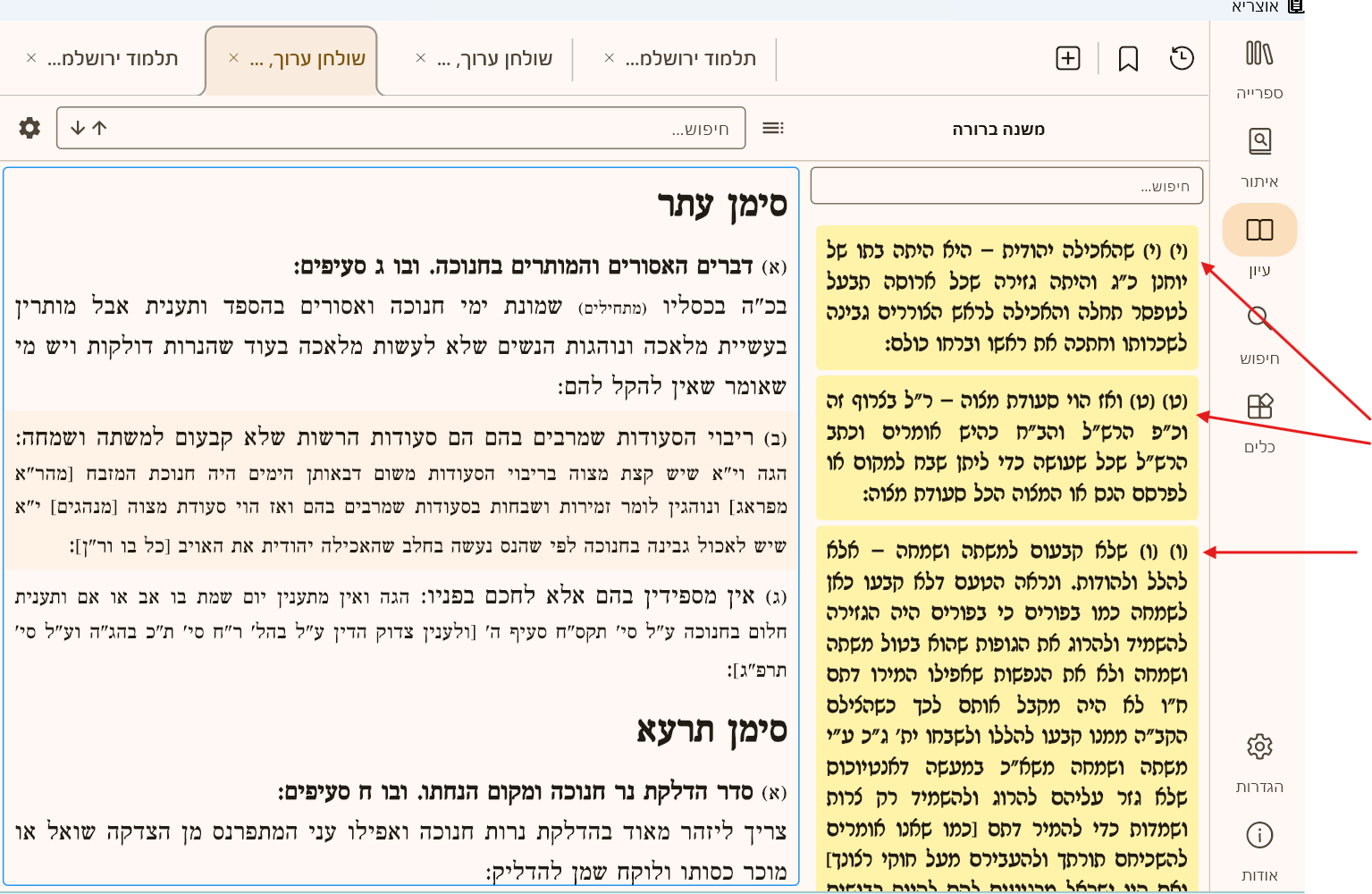
Task: View the אודות about information
Action: tap(1259, 833)
